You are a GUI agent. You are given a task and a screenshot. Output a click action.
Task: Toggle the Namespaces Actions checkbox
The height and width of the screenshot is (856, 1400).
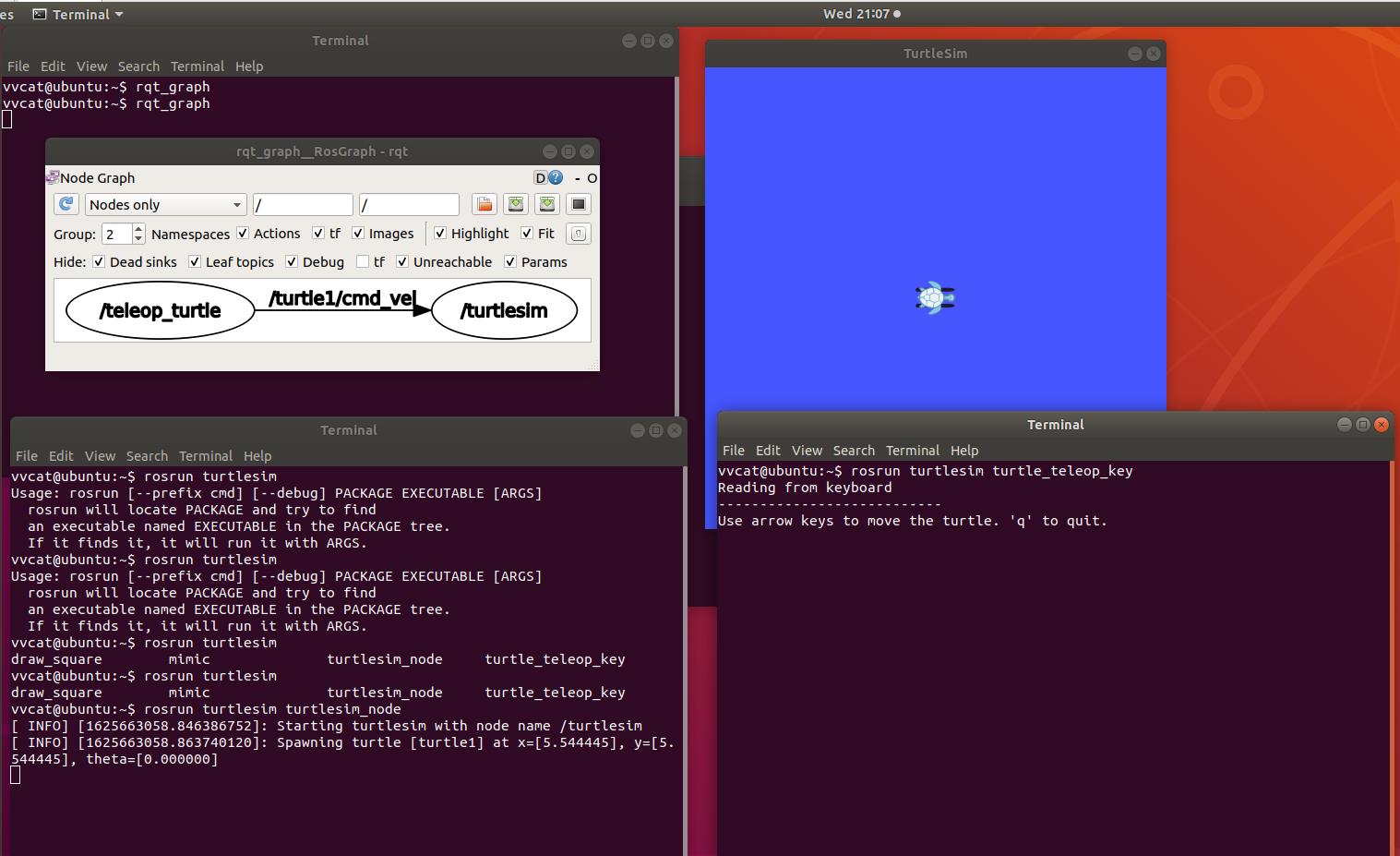[243, 234]
